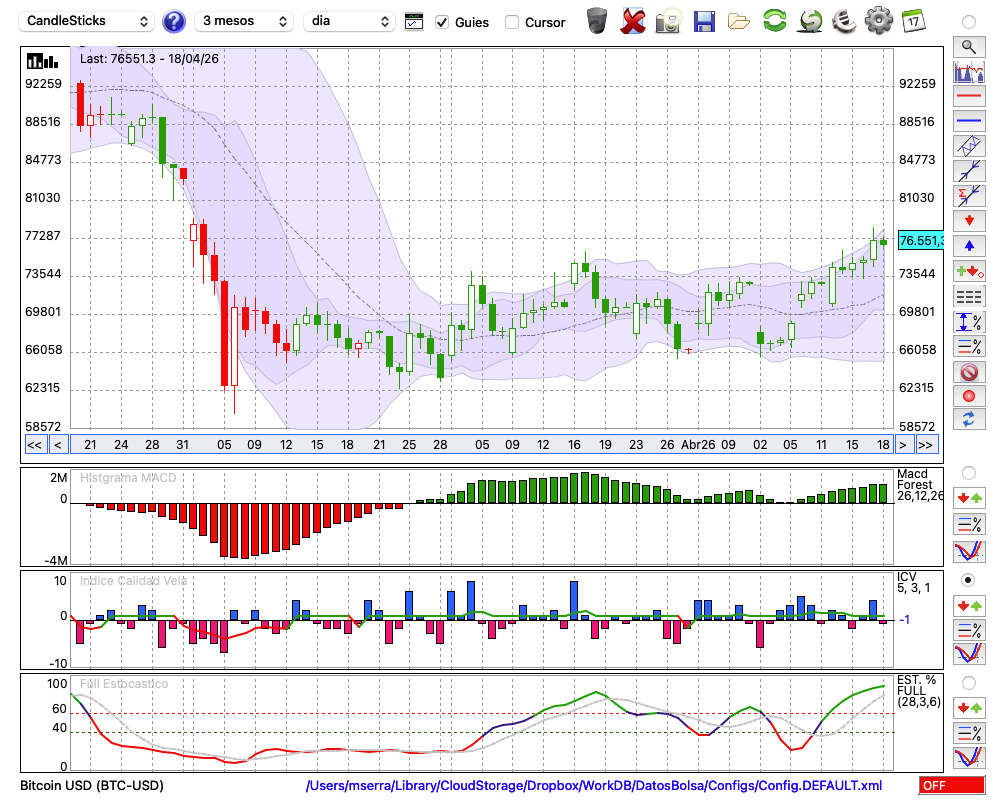This screenshot has width=1000, height=800.
Task: Click the >> fast forward navigation button
Action: coord(926,445)
